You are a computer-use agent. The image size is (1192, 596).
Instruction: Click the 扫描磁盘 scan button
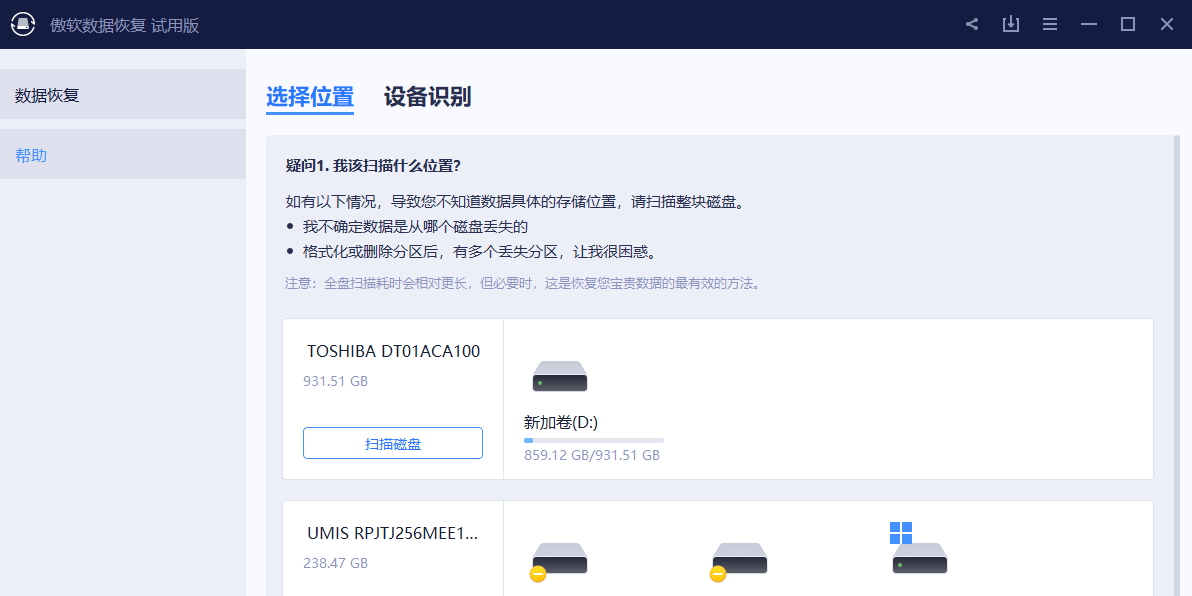point(392,443)
